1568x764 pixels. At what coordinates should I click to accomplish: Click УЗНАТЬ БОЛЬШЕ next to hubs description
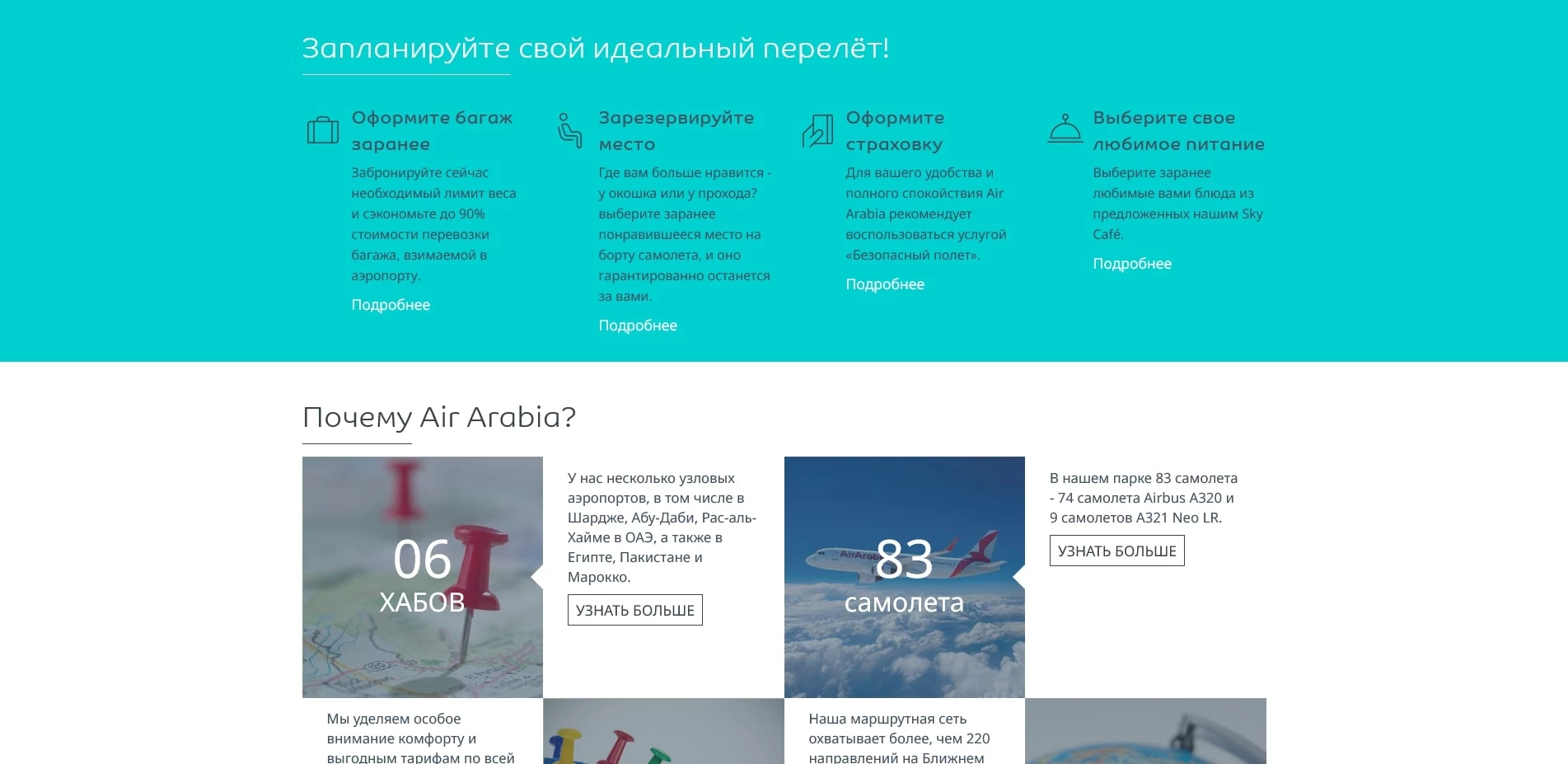634,610
